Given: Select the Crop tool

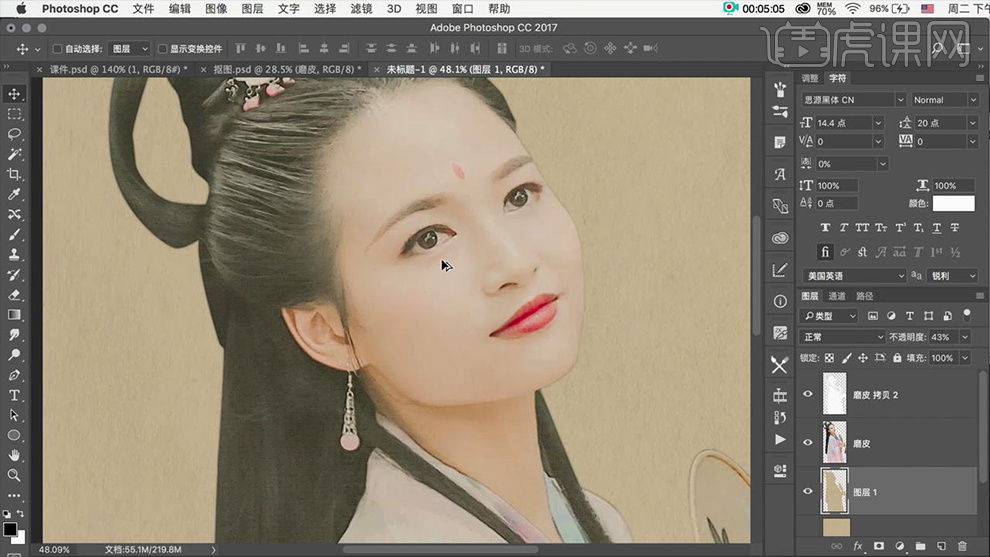Looking at the screenshot, I should [14, 174].
